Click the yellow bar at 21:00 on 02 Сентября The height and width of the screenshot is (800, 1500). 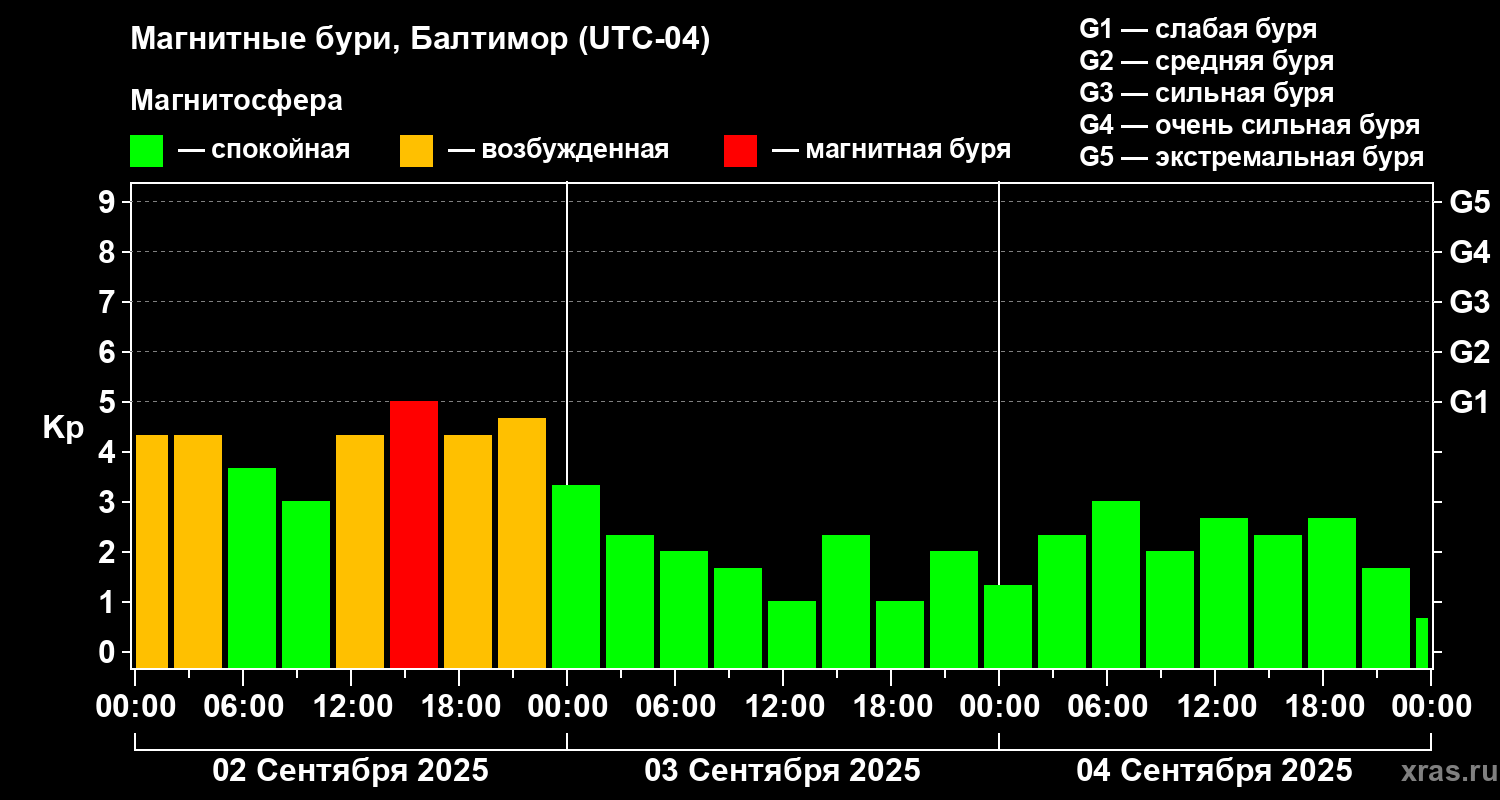[522, 543]
